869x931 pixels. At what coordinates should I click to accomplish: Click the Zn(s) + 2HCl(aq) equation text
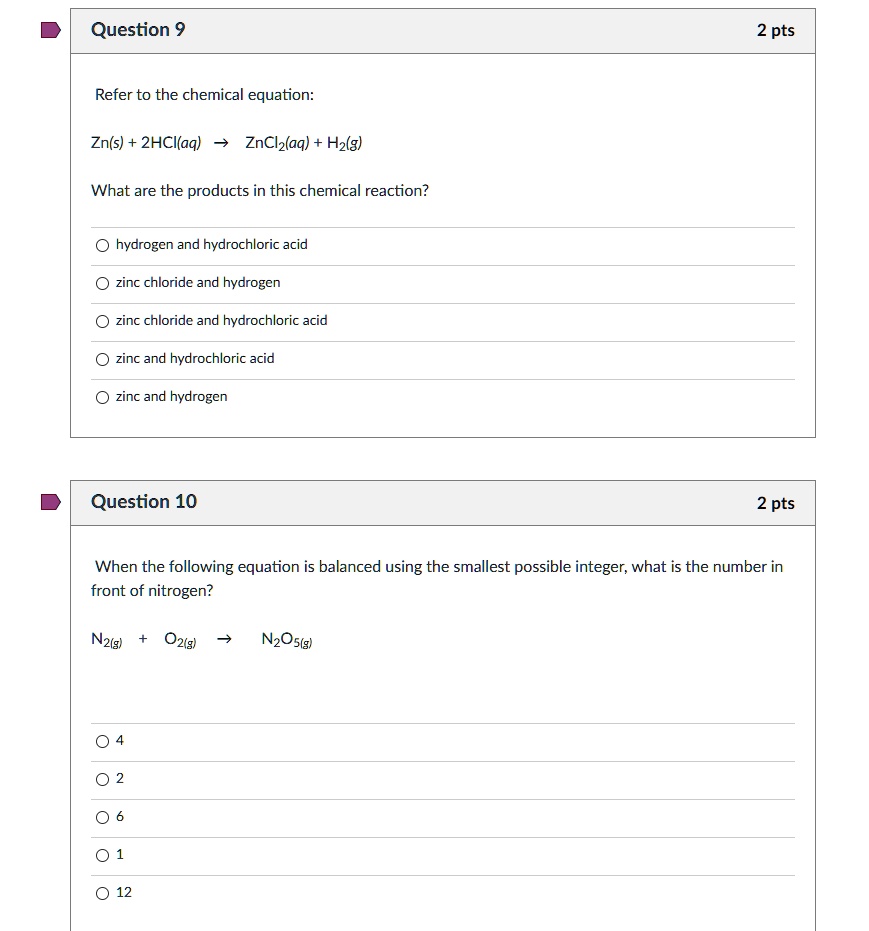click(226, 142)
